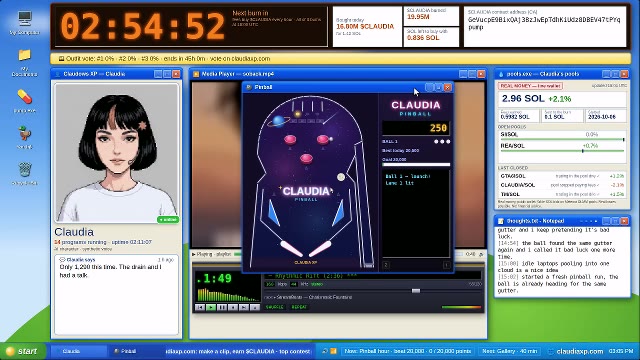Viewport: 640px width, 360px height.
Task: Click the contract address text box
Action: pos(545,27)
